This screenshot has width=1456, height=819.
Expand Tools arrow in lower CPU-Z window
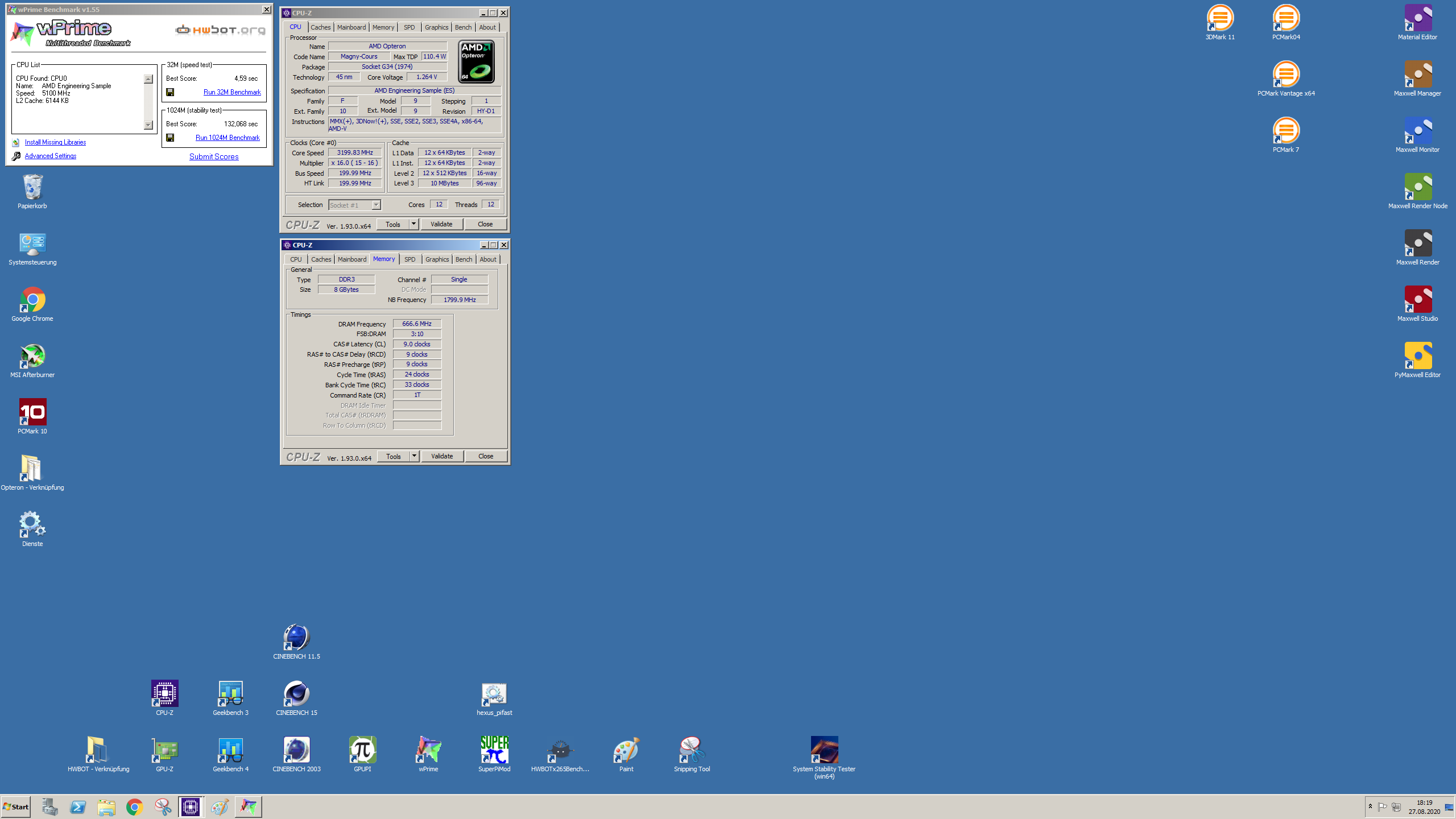click(415, 456)
